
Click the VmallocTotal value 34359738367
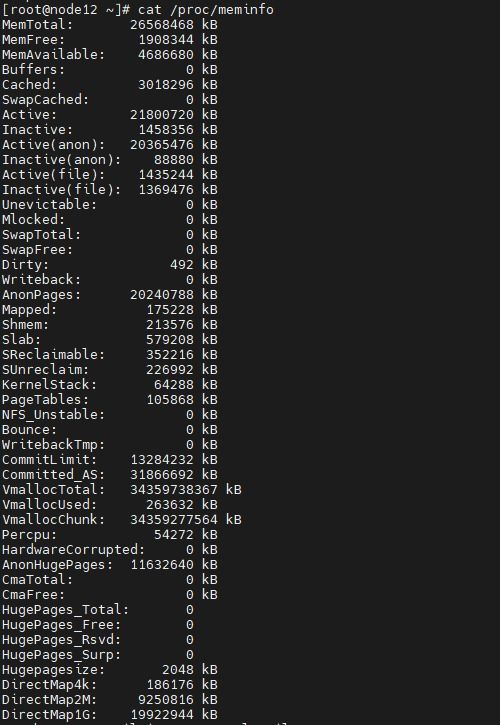pyautogui.click(x=174, y=490)
